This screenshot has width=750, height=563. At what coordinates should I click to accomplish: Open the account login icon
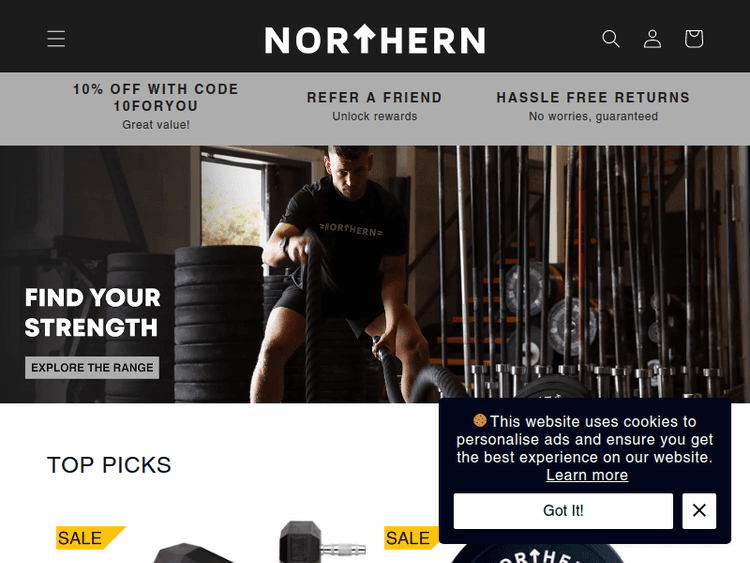point(652,39)
